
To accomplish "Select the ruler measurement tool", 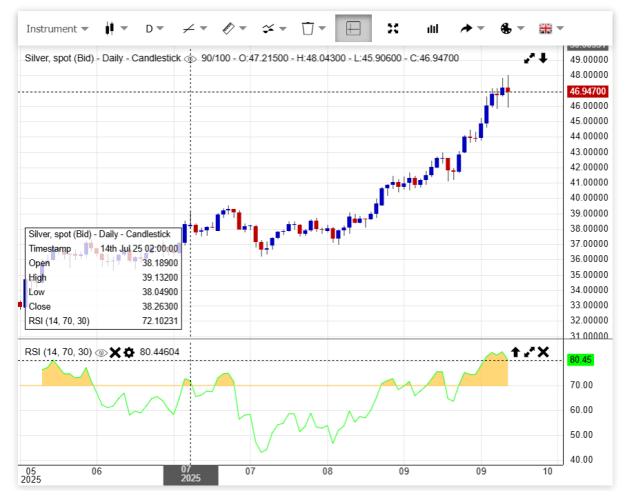I will click(x=228, y=29).
